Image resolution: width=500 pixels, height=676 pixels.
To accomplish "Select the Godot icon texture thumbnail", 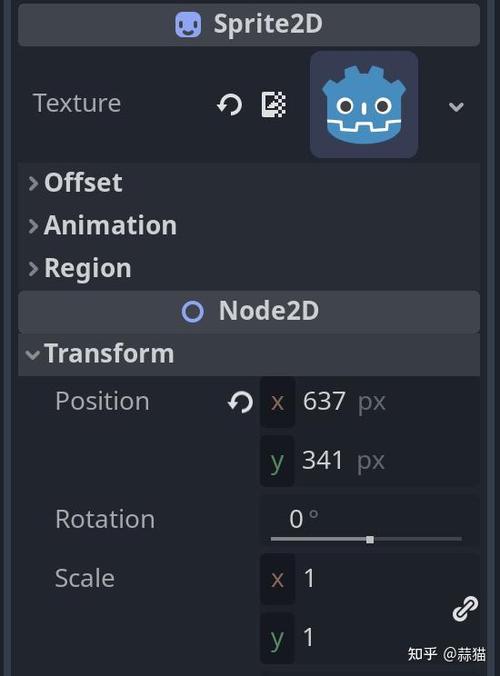I will click(x=364, y=104).
